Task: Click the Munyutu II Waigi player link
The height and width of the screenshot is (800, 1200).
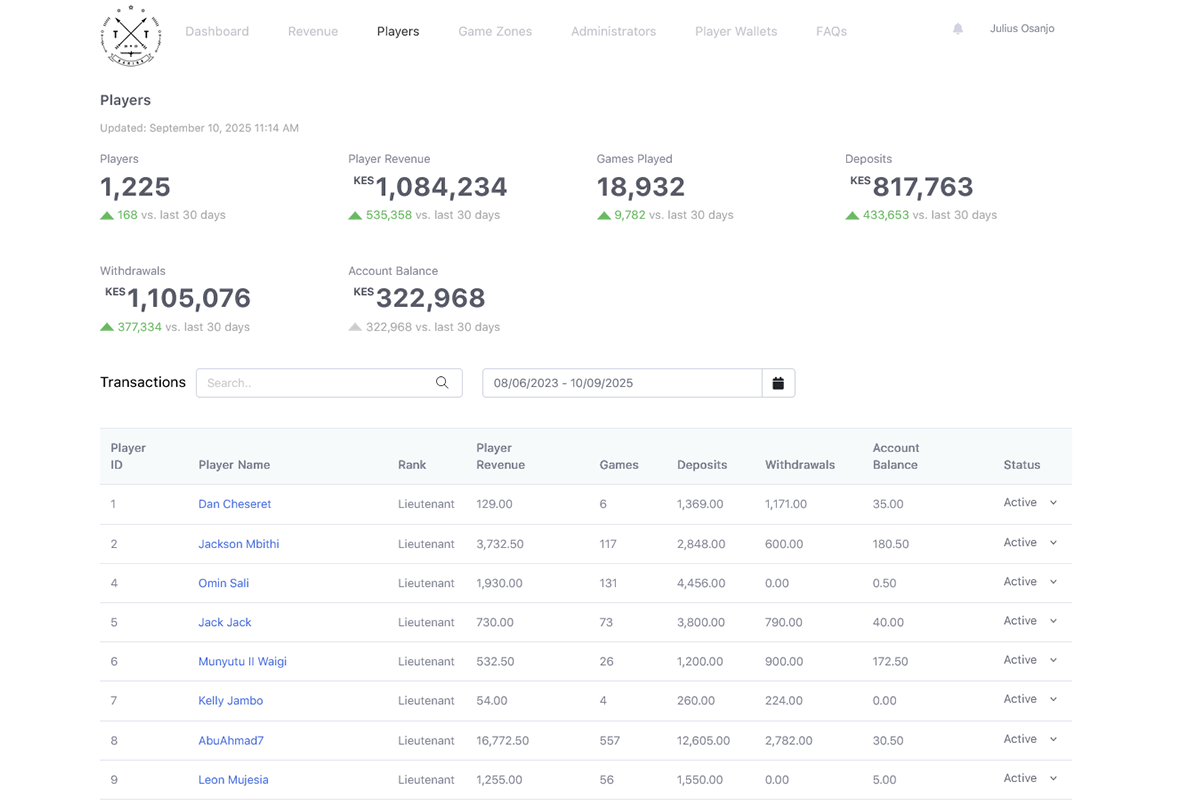Action: [242, 661]
